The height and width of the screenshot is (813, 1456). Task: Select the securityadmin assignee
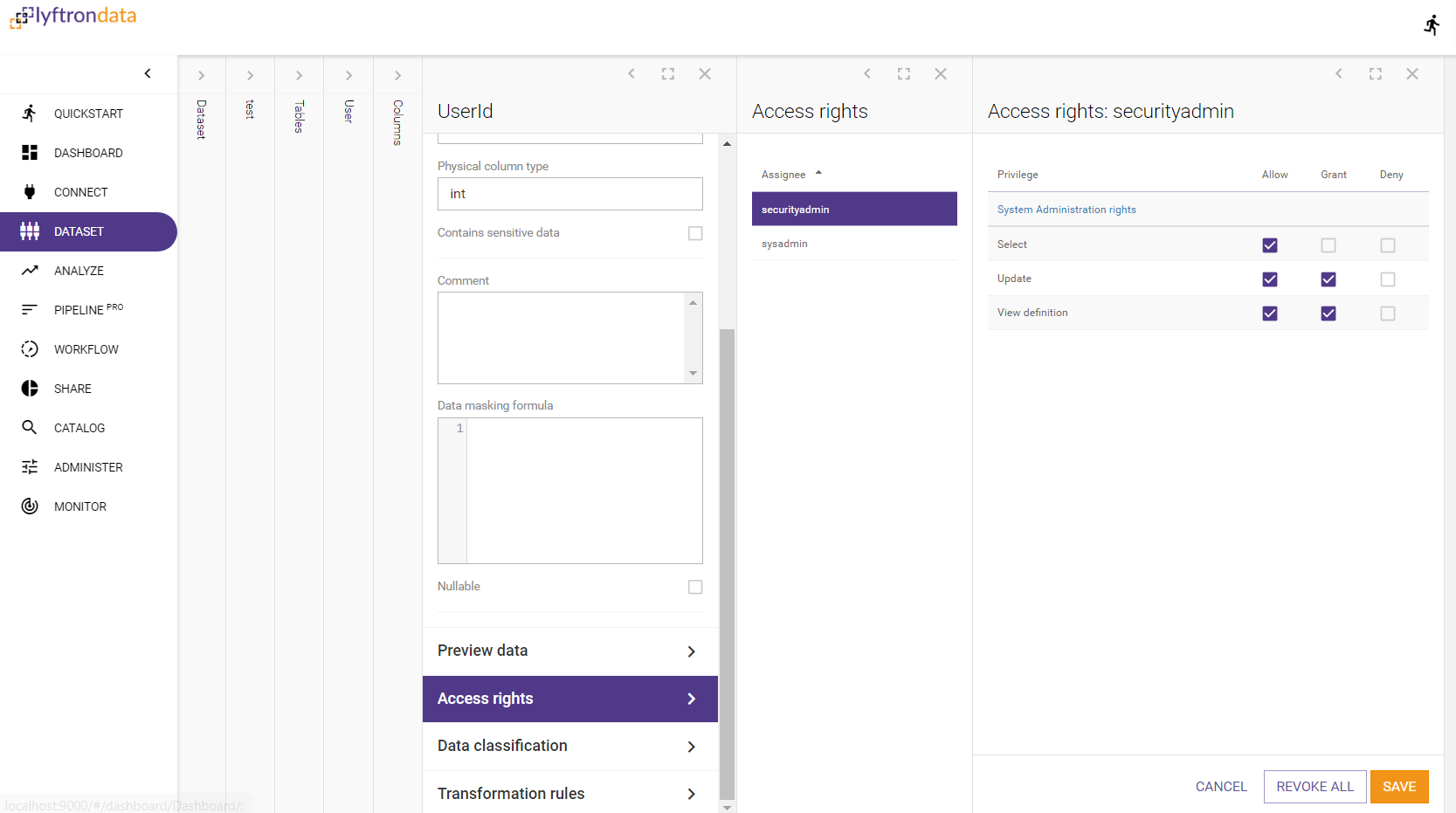pyautogui.click(x=854, y=210)
